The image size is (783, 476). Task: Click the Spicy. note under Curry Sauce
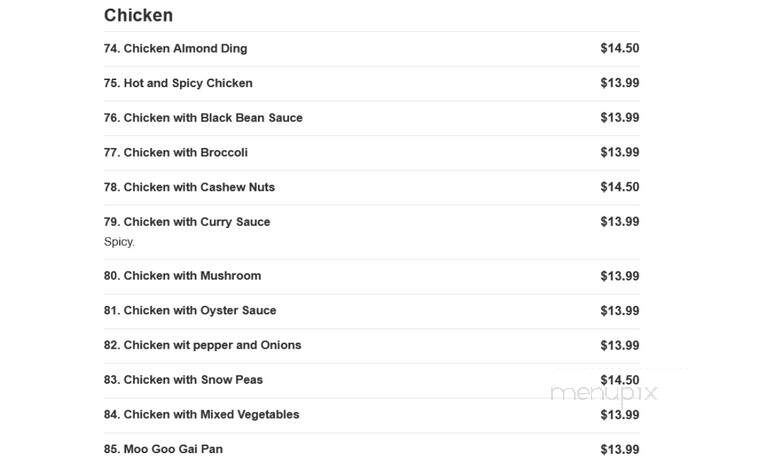[119, 242]
